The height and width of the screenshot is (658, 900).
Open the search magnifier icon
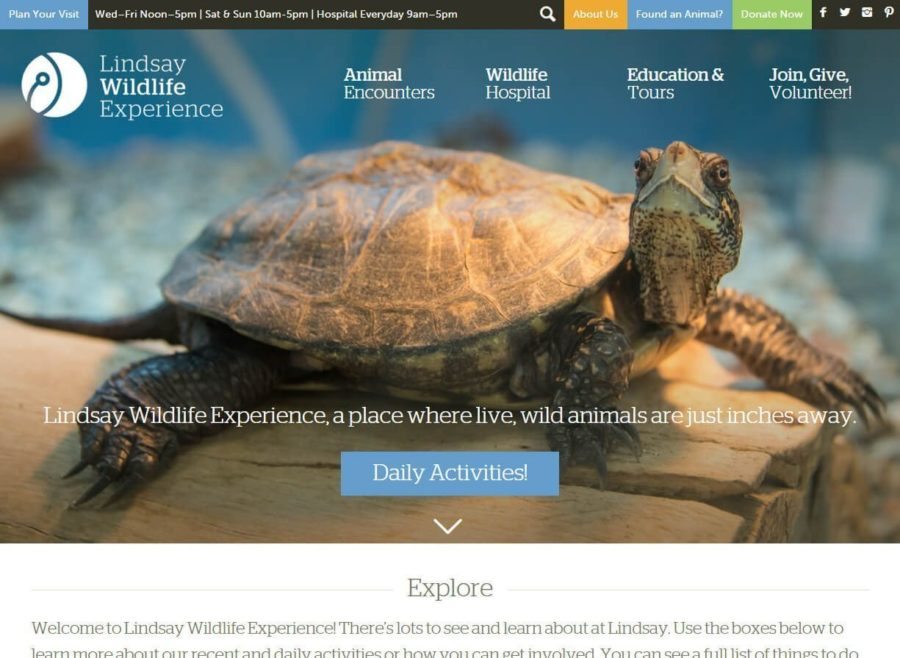click(x=548, y=14)
